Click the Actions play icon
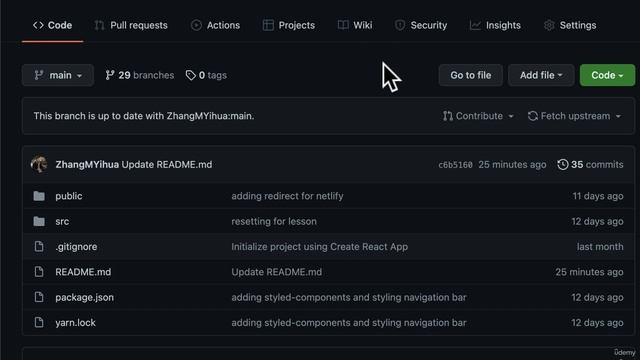This screenshot has height=360, width=640. 196,25
